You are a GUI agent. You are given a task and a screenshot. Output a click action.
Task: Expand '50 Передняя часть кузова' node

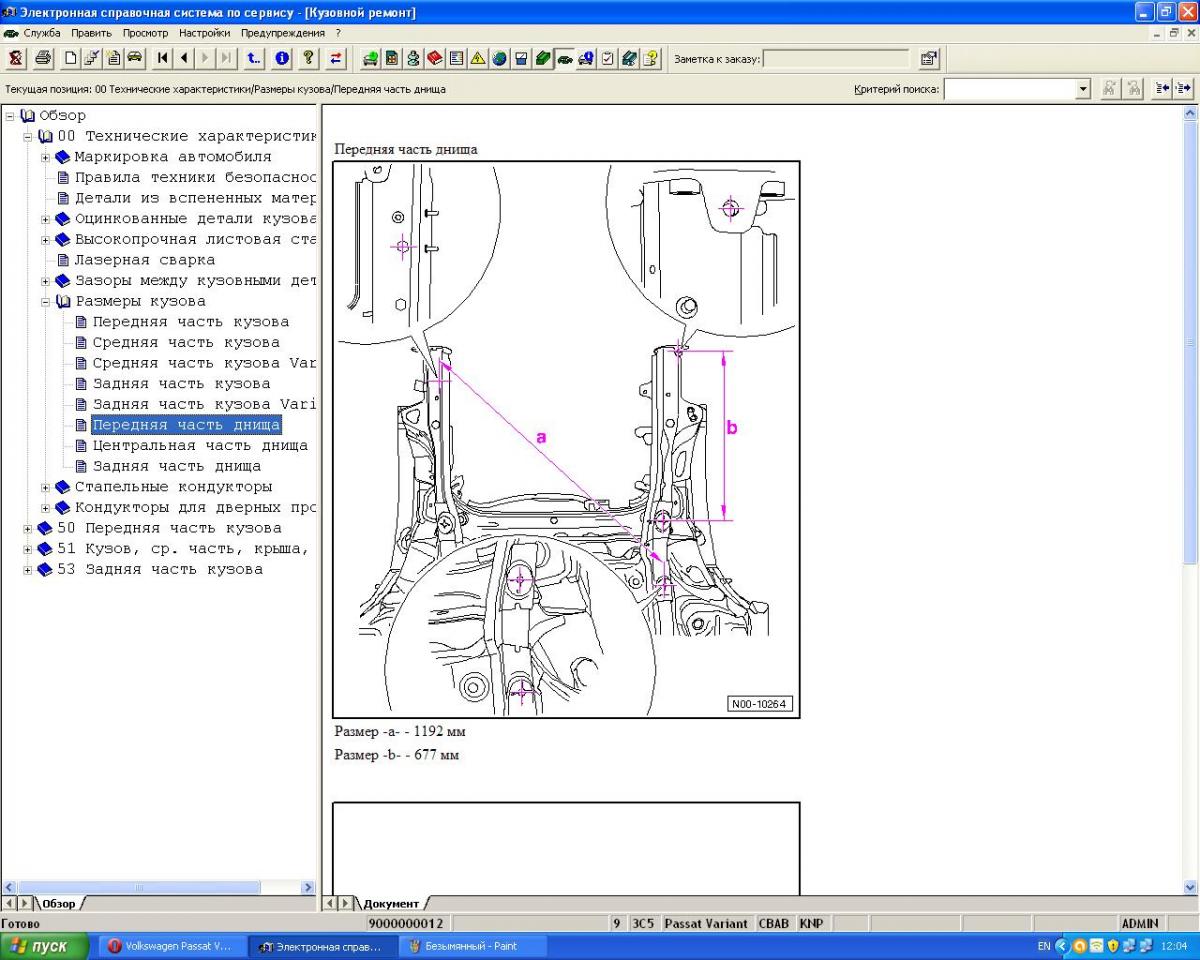pyautogui.click(x=28, y=528)
